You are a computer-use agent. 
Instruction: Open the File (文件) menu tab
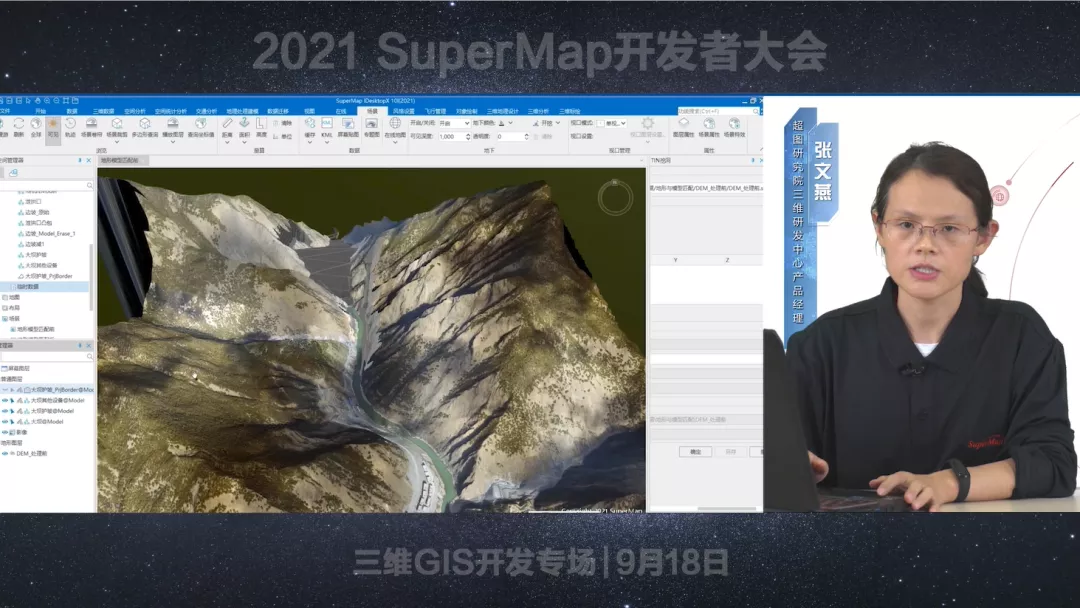[x=6, y=111]
